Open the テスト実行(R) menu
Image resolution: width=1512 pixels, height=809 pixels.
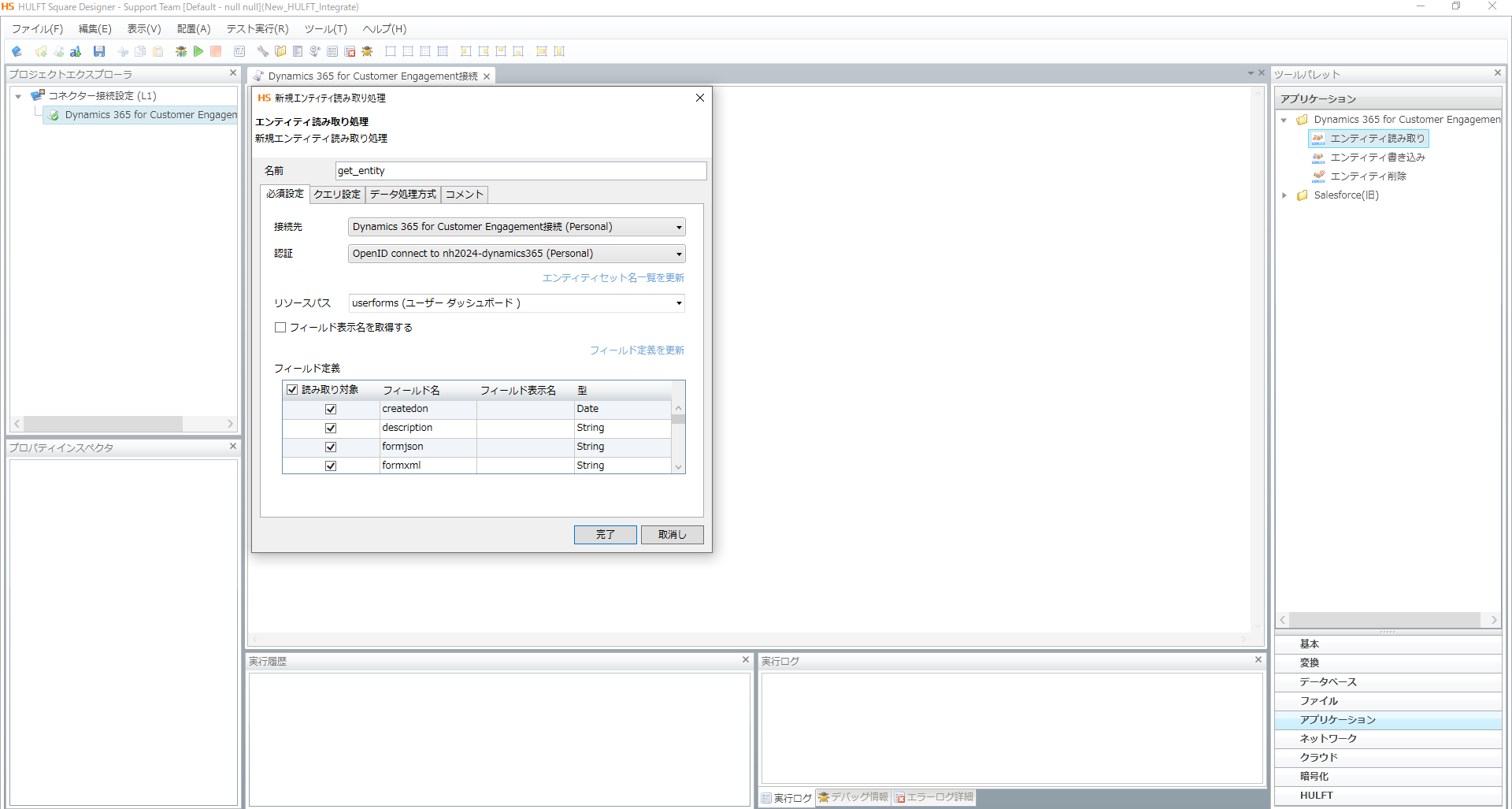[258, 29]
